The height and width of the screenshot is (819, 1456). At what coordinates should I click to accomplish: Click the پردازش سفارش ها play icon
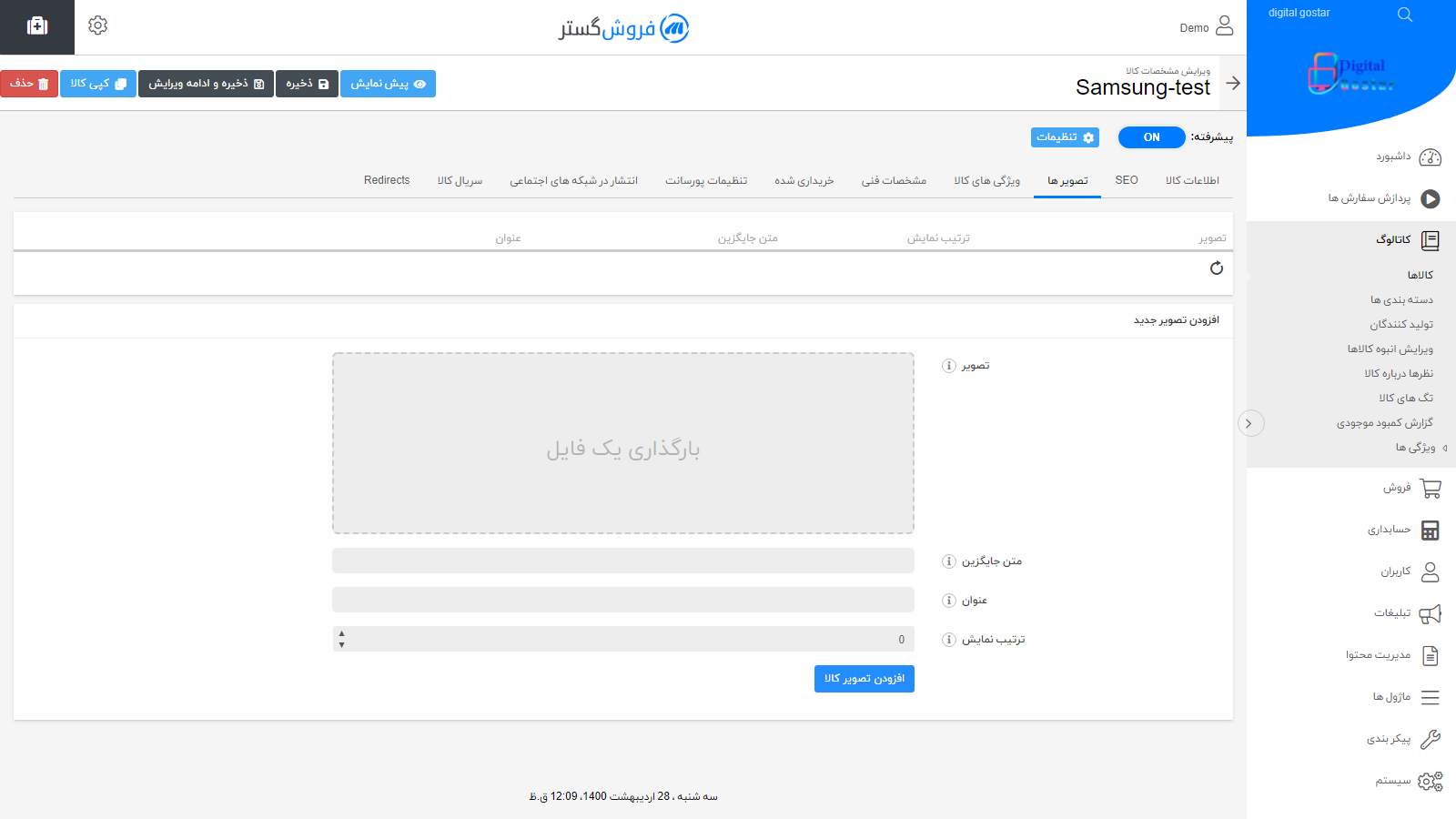[x=1430, y=198]
